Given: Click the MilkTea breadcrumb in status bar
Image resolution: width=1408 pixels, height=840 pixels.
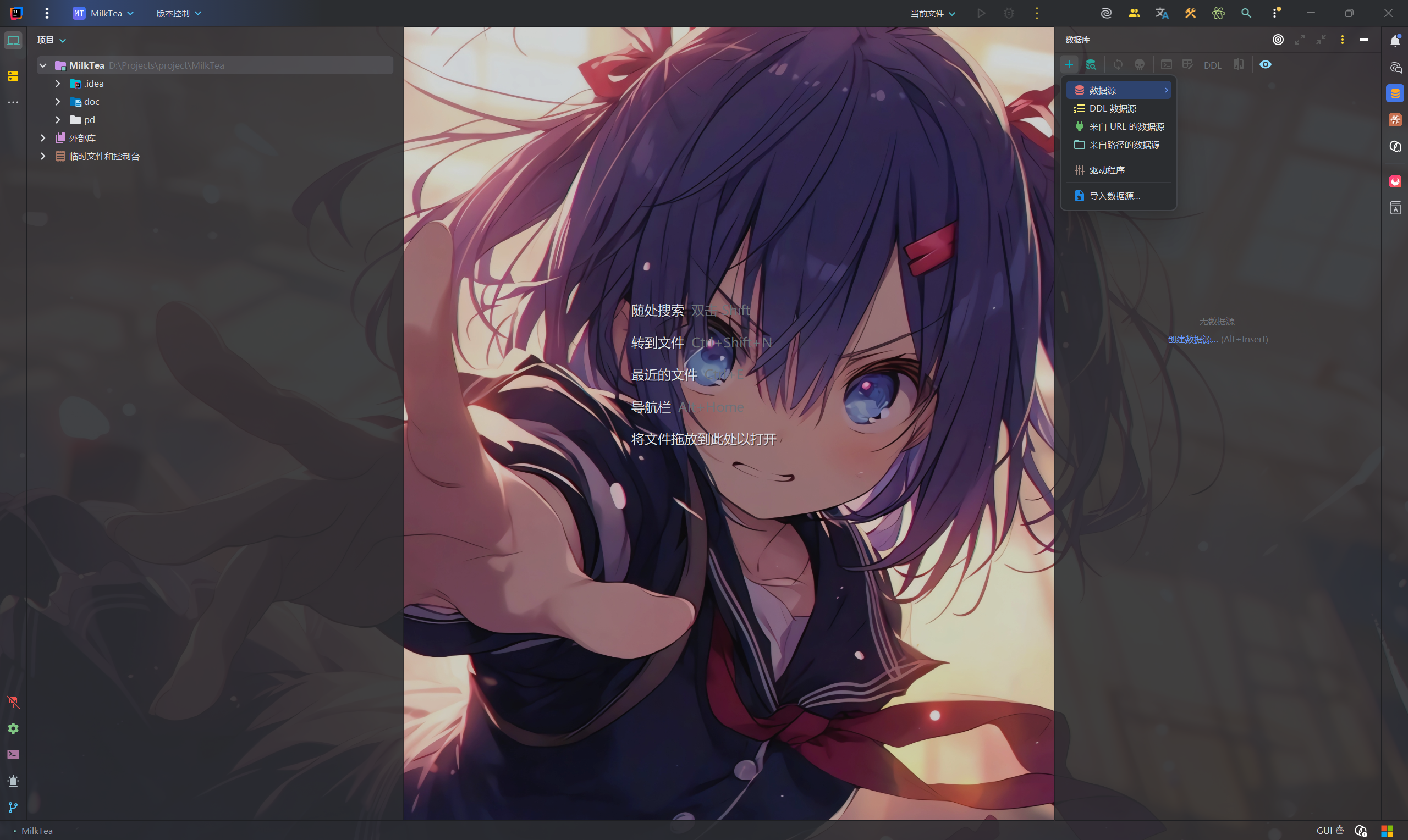Looking at the screenshot, I should click(37, 831).
